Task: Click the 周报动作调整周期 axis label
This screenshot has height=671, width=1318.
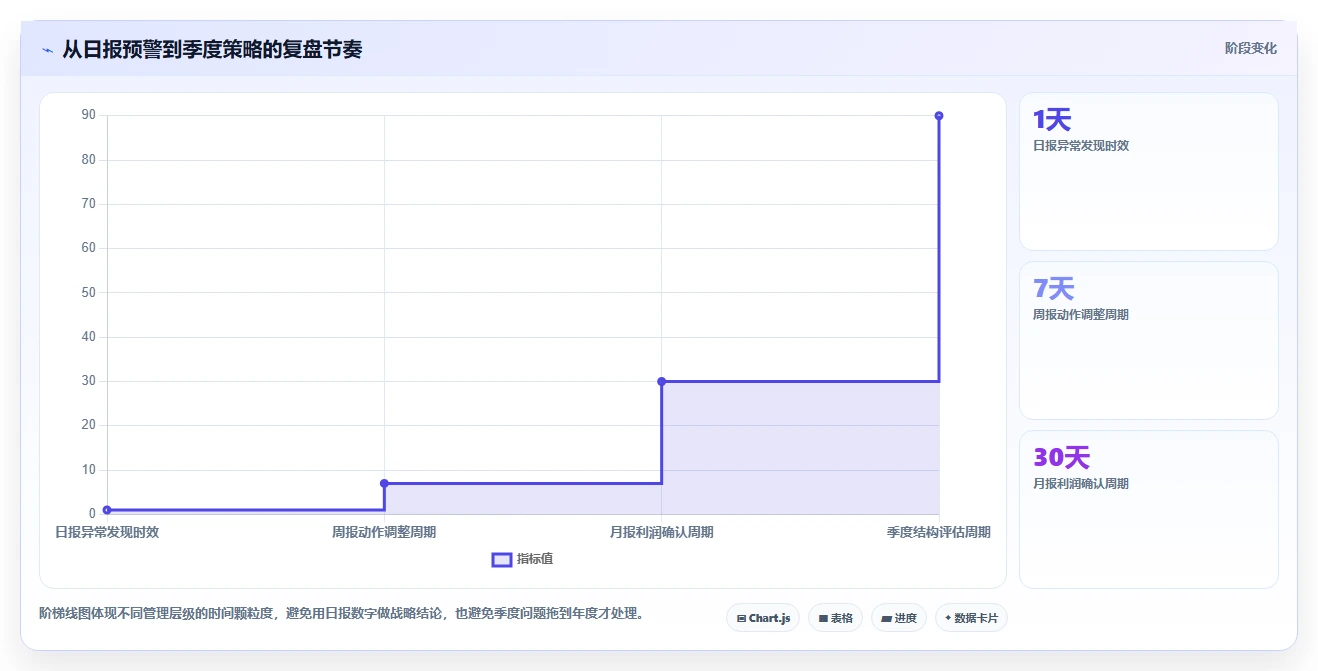Action: pyautogui.click(x=384, y=532)
